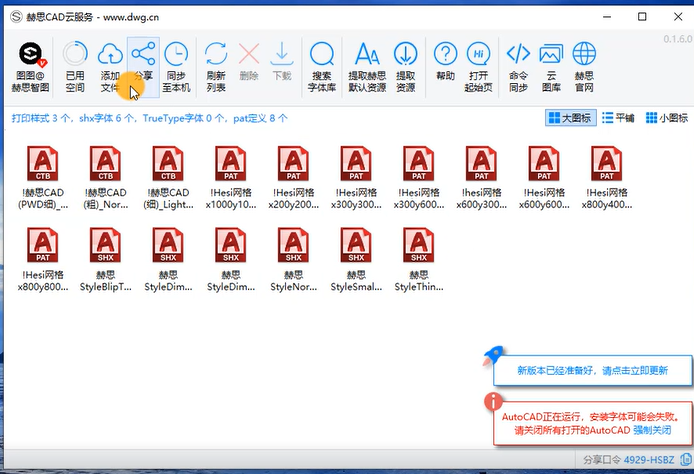The width and height of the screenshot is (694, 474).
Task: Select the 赫思 StyleBlipT SHX font file
Action: pos(105,260)
